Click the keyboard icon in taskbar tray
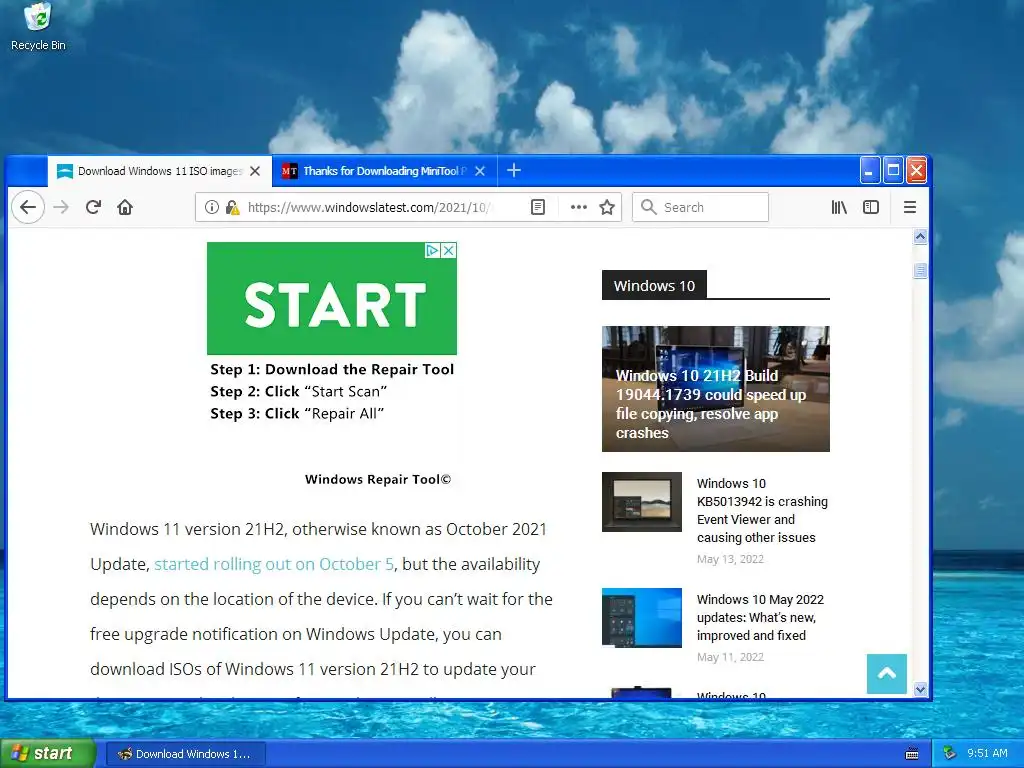The width and height of the screenshot is (1024, 768). 912,754
